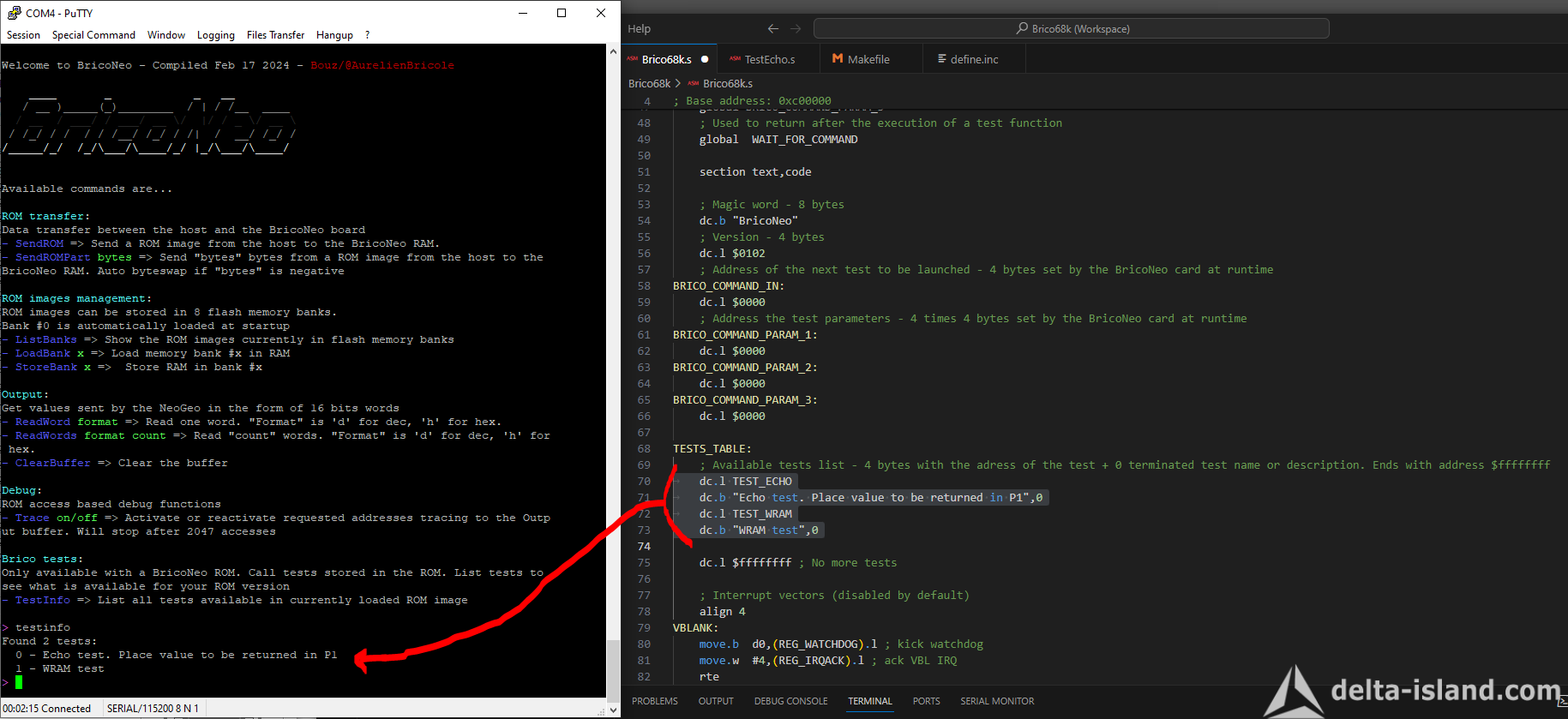Open the ? help menu in PuTTY
1568x719 pixels.
click(x=368, y=35)
